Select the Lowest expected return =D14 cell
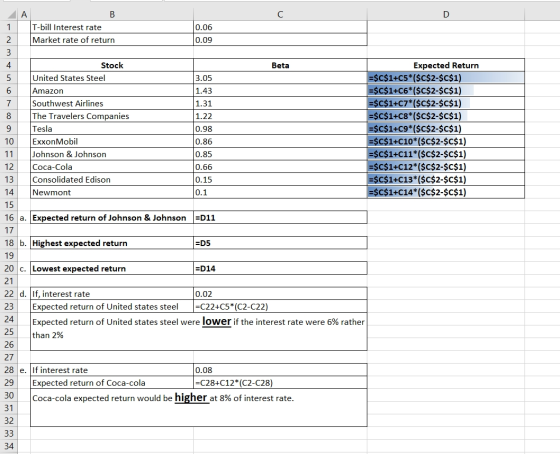560x454 pixels. (280, 268)
